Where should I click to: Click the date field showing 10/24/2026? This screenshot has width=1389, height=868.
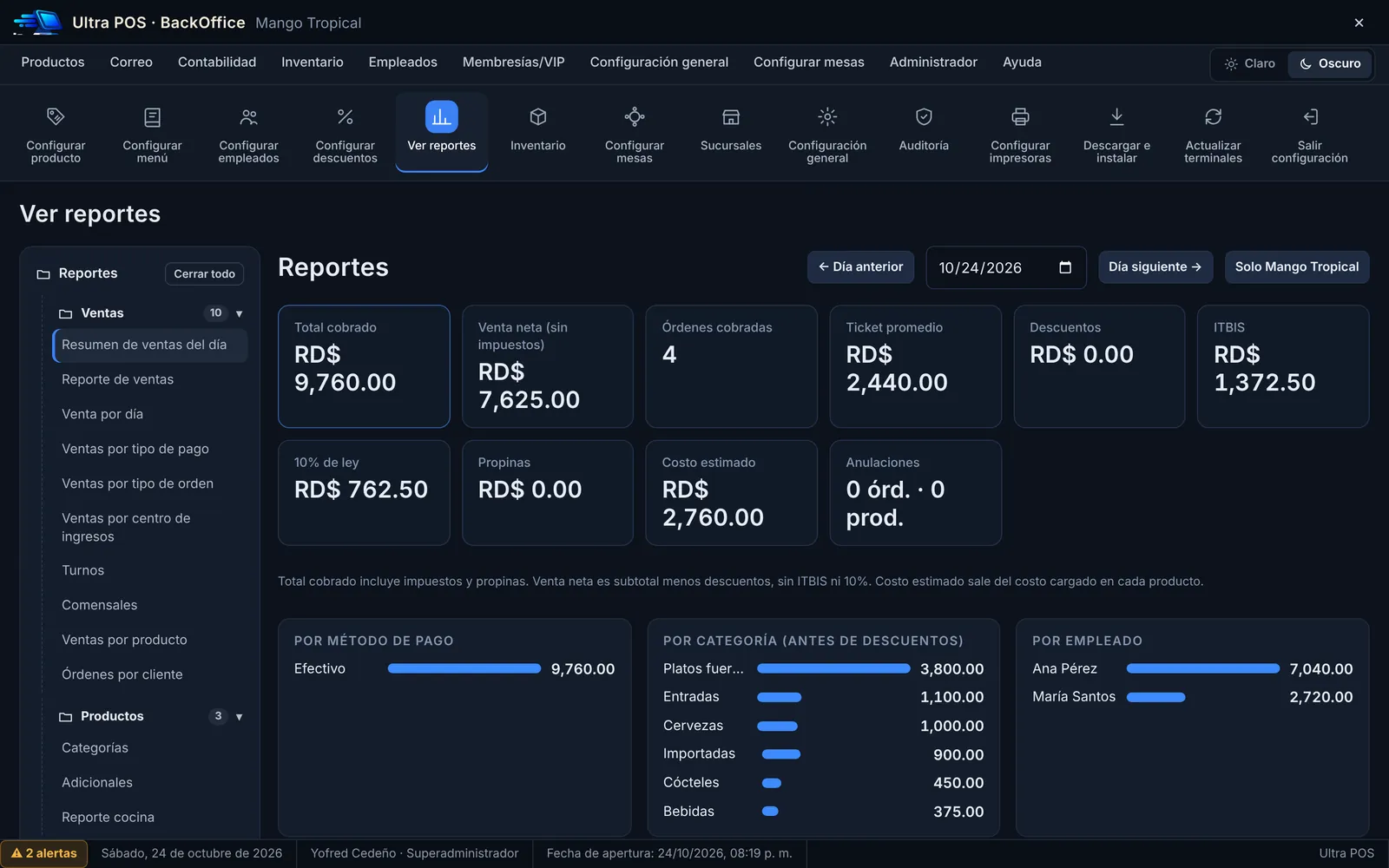click(1006, 267)
